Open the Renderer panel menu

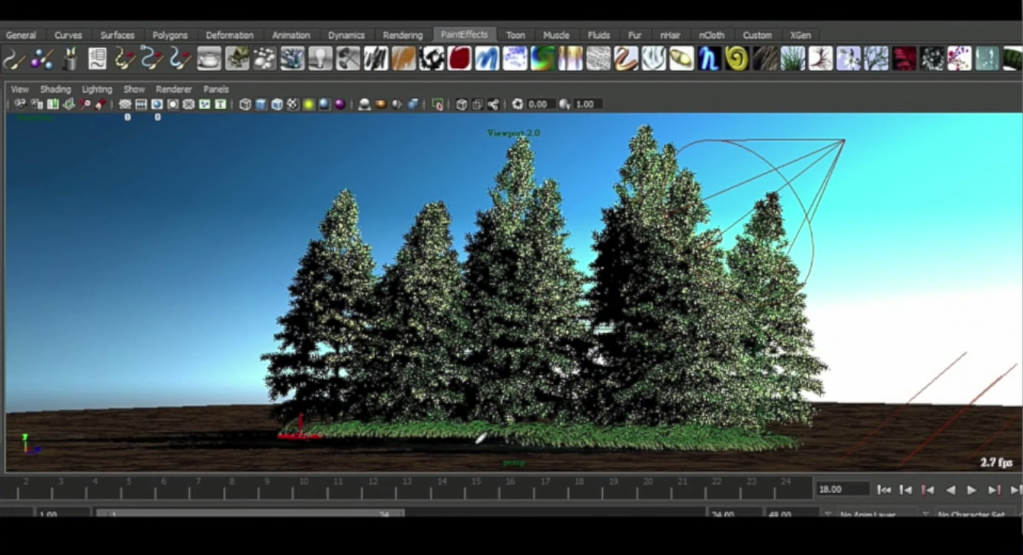point(173,89)
